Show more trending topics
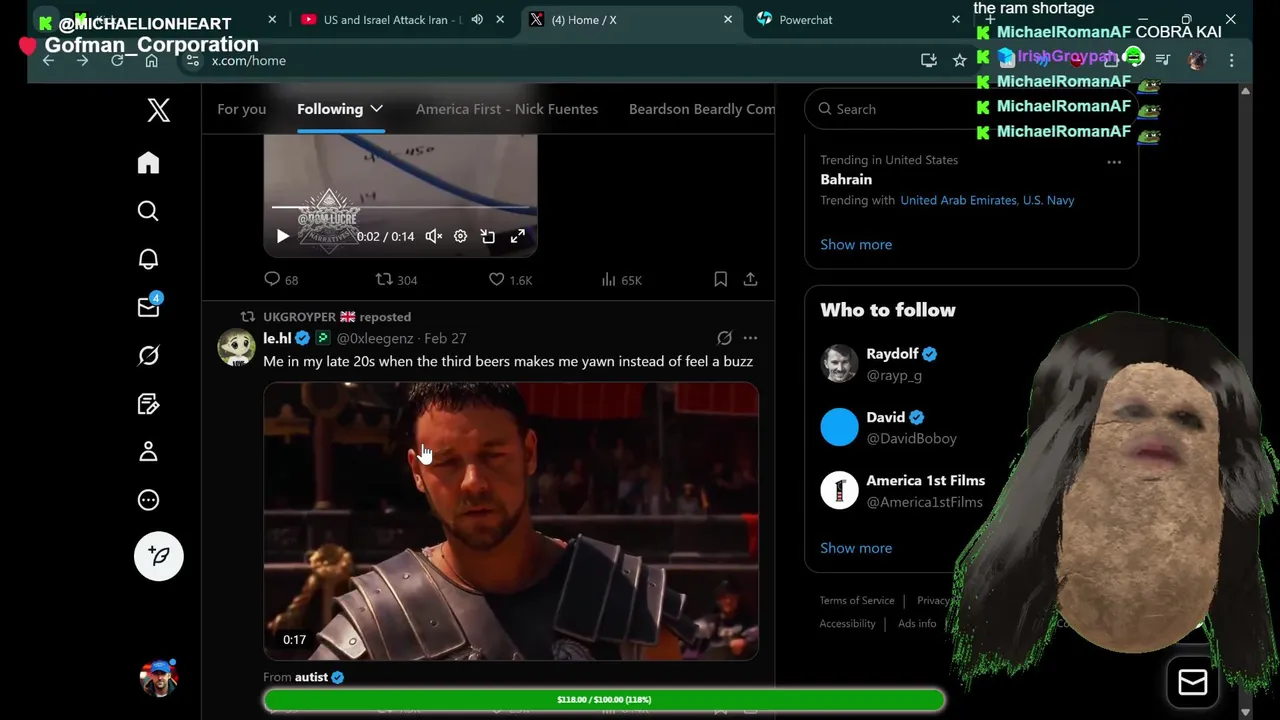The image size is (1280, 720). [856, 244]
